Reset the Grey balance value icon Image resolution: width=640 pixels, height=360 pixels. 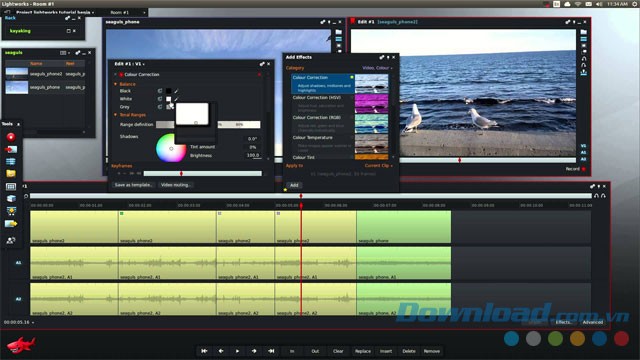(x=160, y=107)
